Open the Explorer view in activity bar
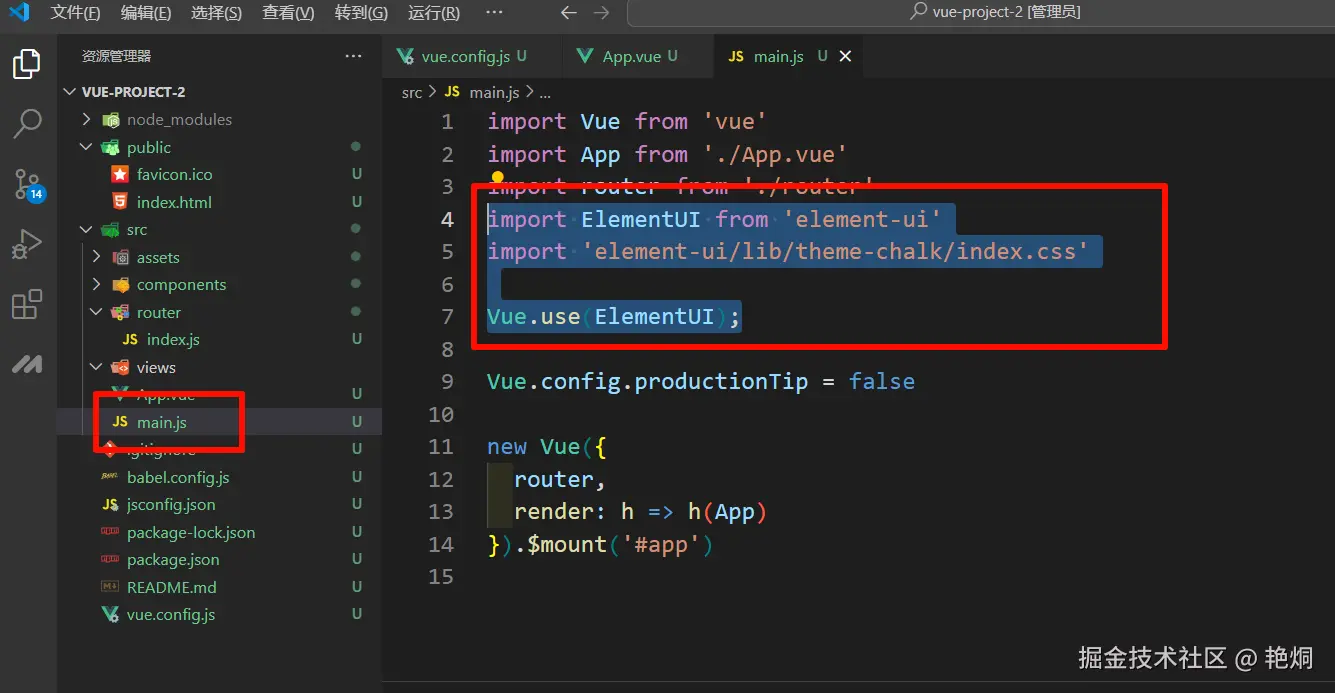Viewport: 1335px width, 693px height. (x=27, y=64)
